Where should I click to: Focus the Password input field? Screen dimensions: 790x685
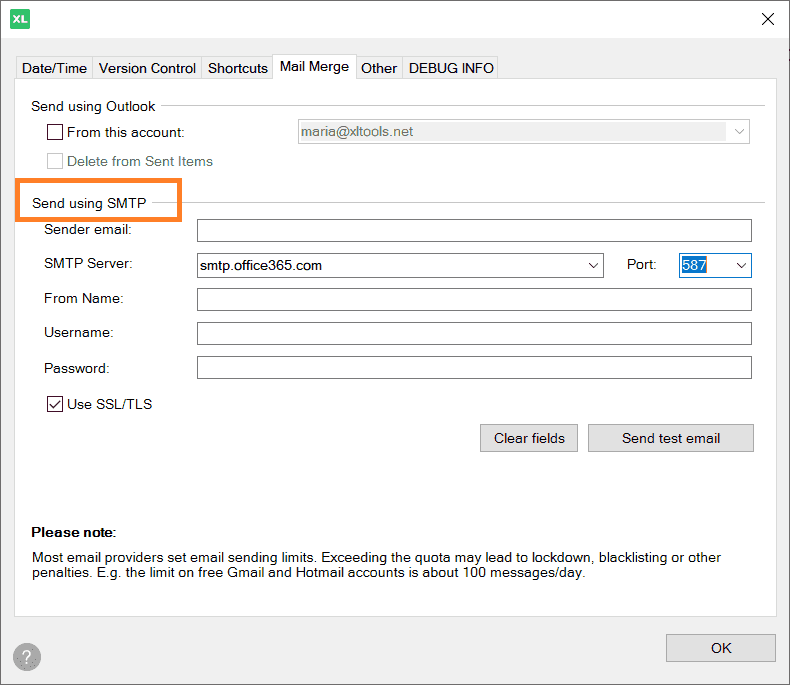point(474,368)
